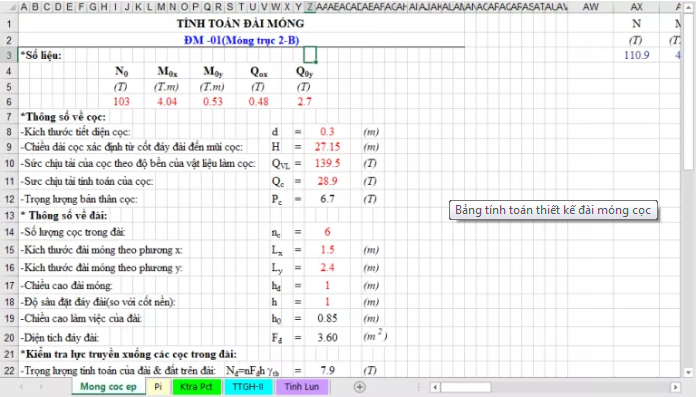Screen dimensions: 699x397
Task: Select the Q0y value 2.7
Action: pos(304,102)
